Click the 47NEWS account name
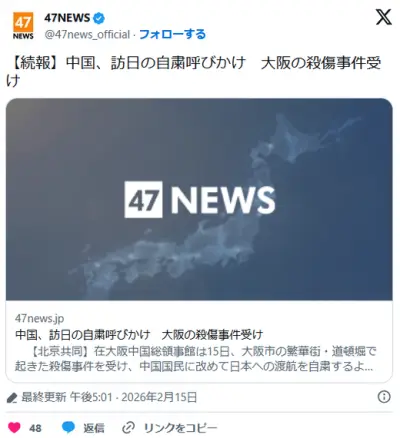 [x=67, y=18]
